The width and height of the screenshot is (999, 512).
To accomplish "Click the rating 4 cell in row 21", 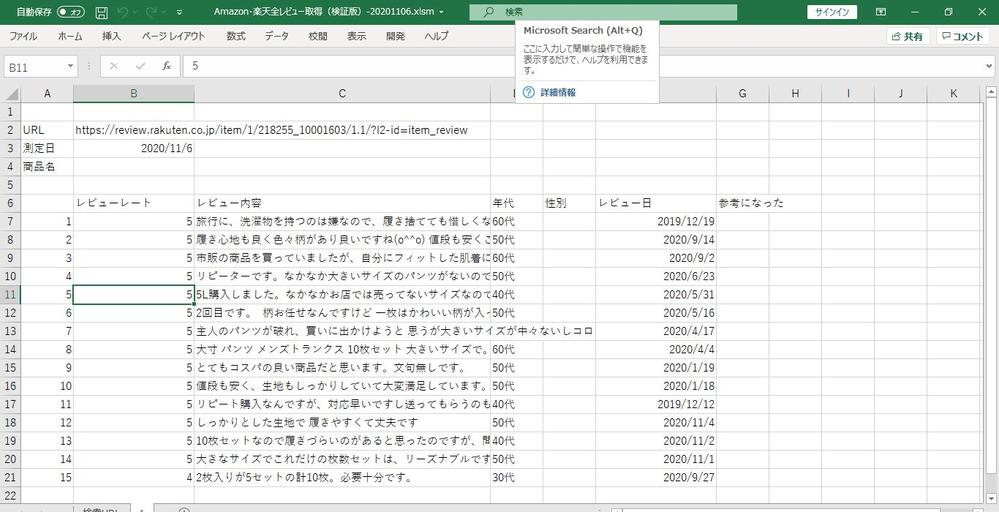I will [134, 478].
